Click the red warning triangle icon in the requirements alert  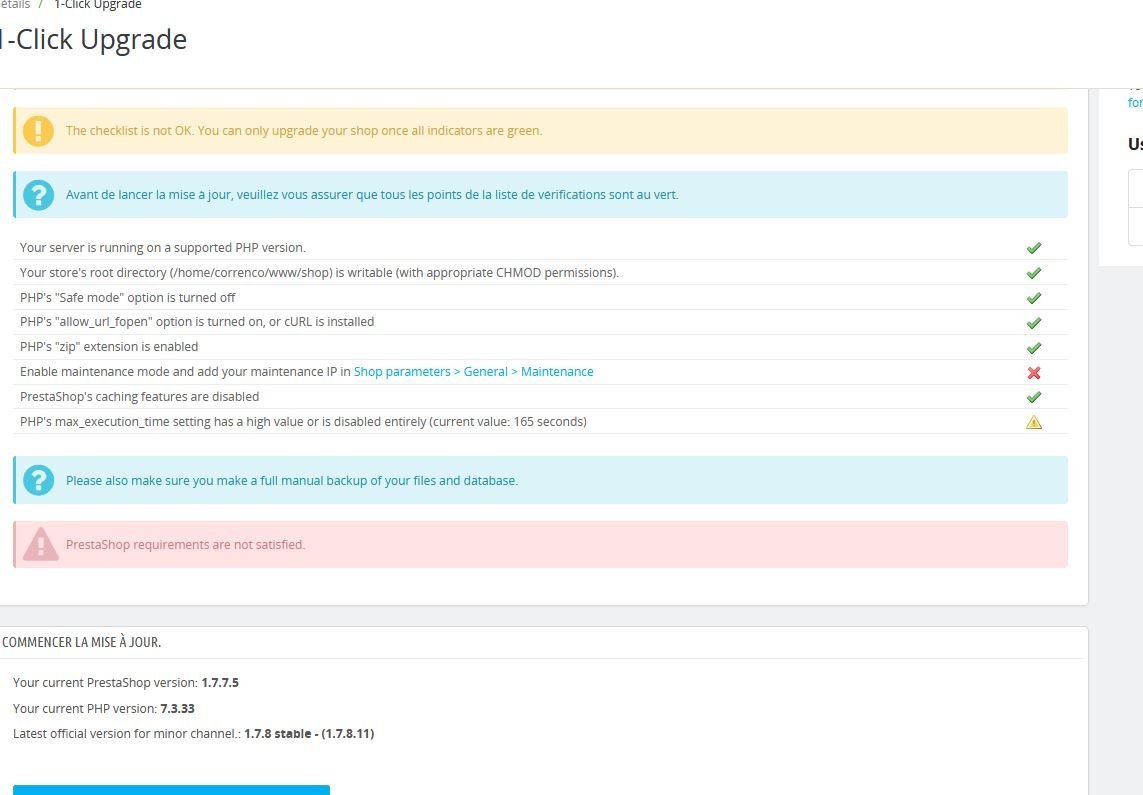pyautogui.click(x=40, y=544)
